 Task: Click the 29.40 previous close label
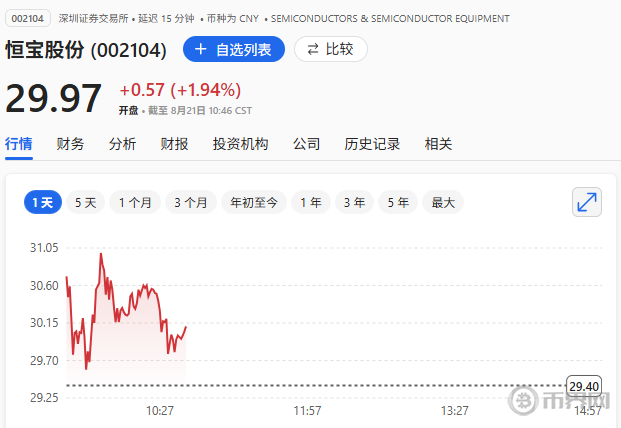pyautogui.click(x=584, y=386)
